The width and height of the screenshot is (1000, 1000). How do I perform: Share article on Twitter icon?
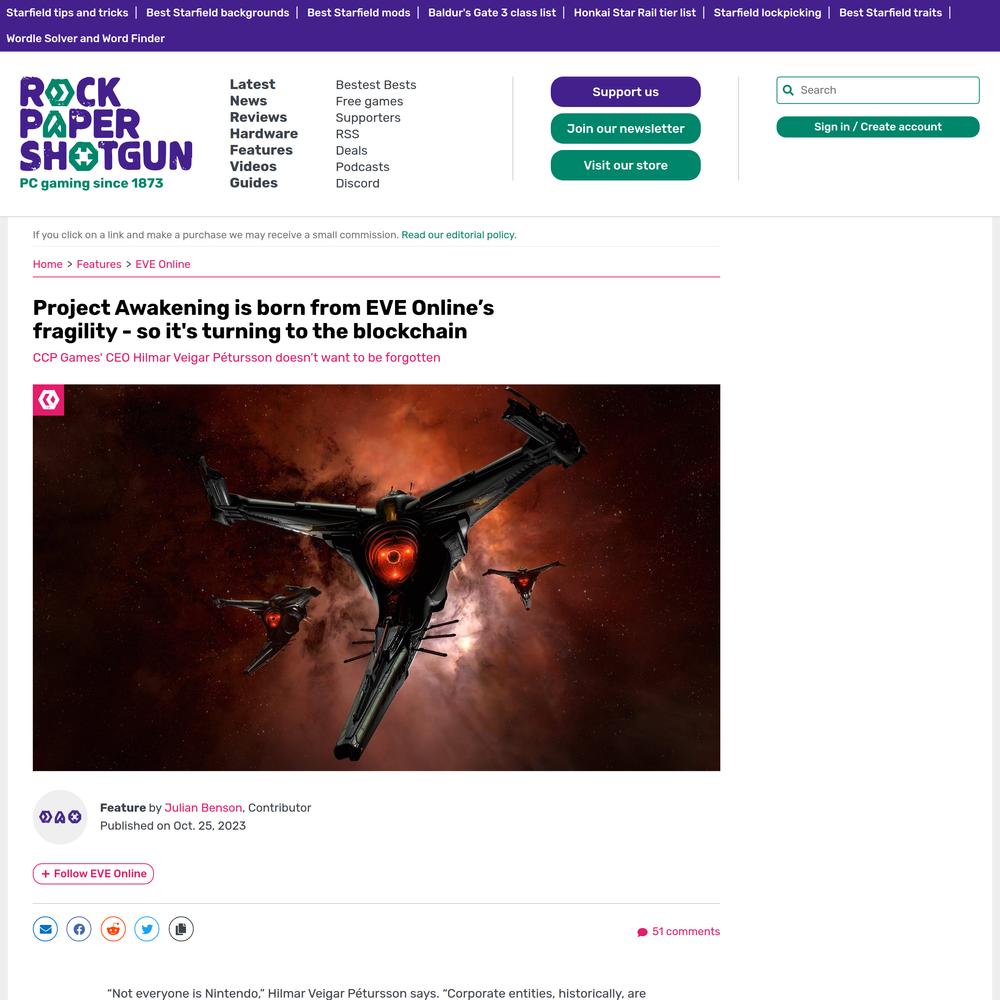tap(147, 929)
